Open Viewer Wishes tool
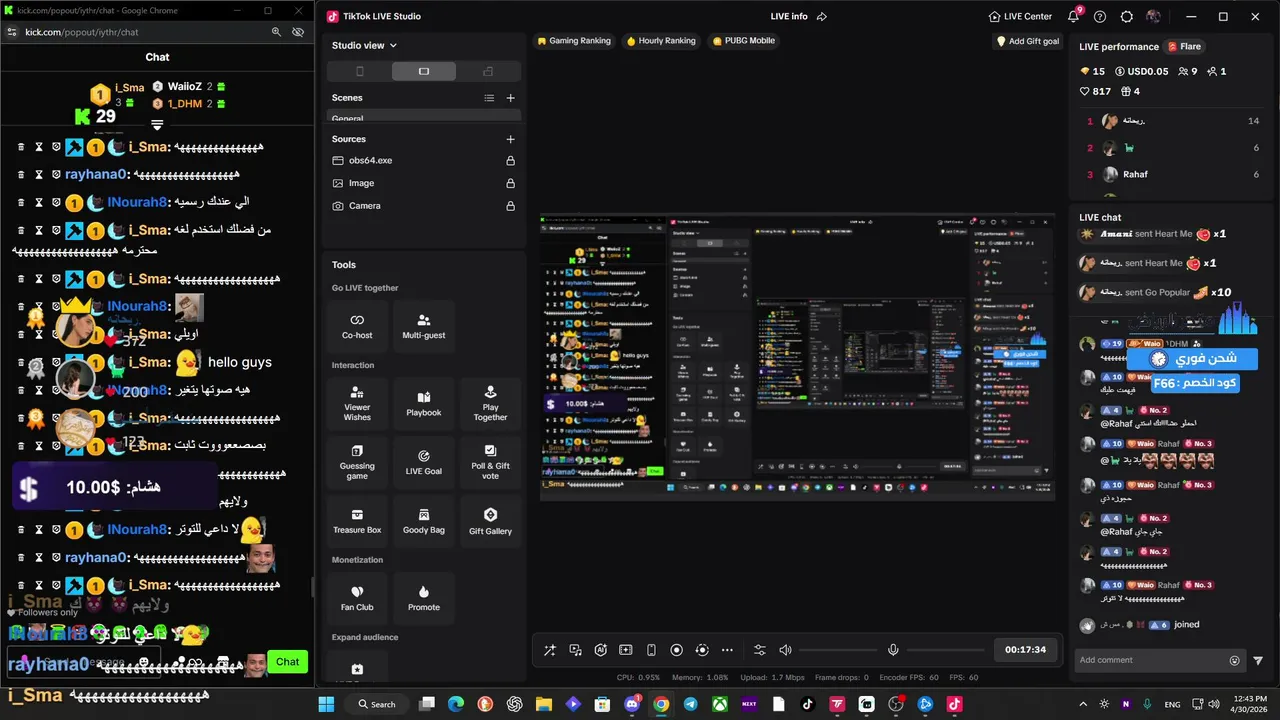This screenshot has height=720, width=1280. pyautogui.click(x=357, y=404)
